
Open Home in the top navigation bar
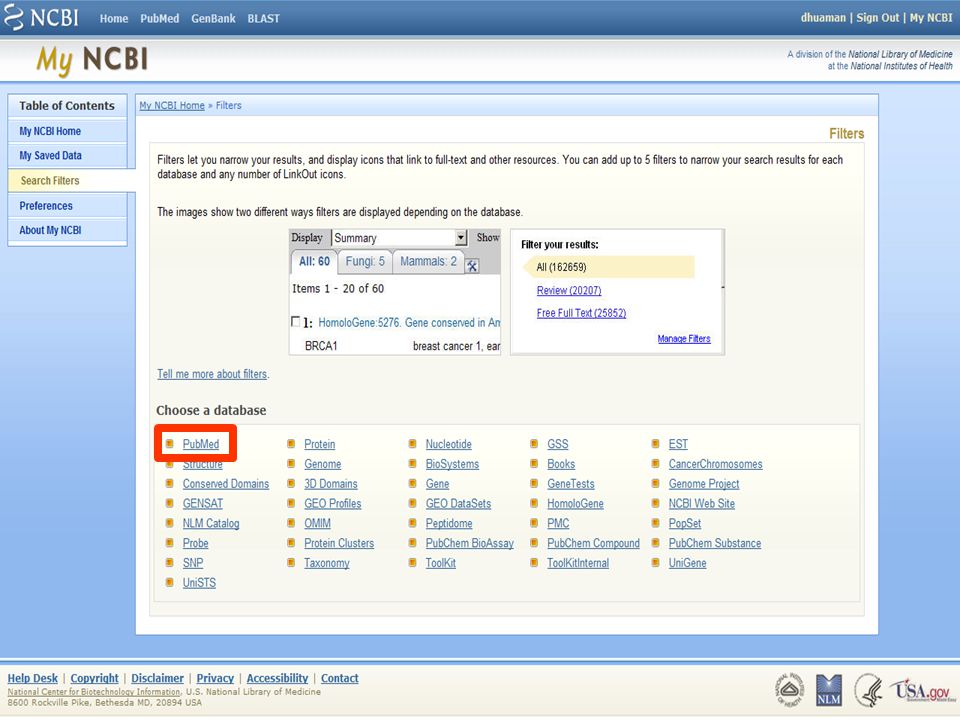(x=114, y=18)
